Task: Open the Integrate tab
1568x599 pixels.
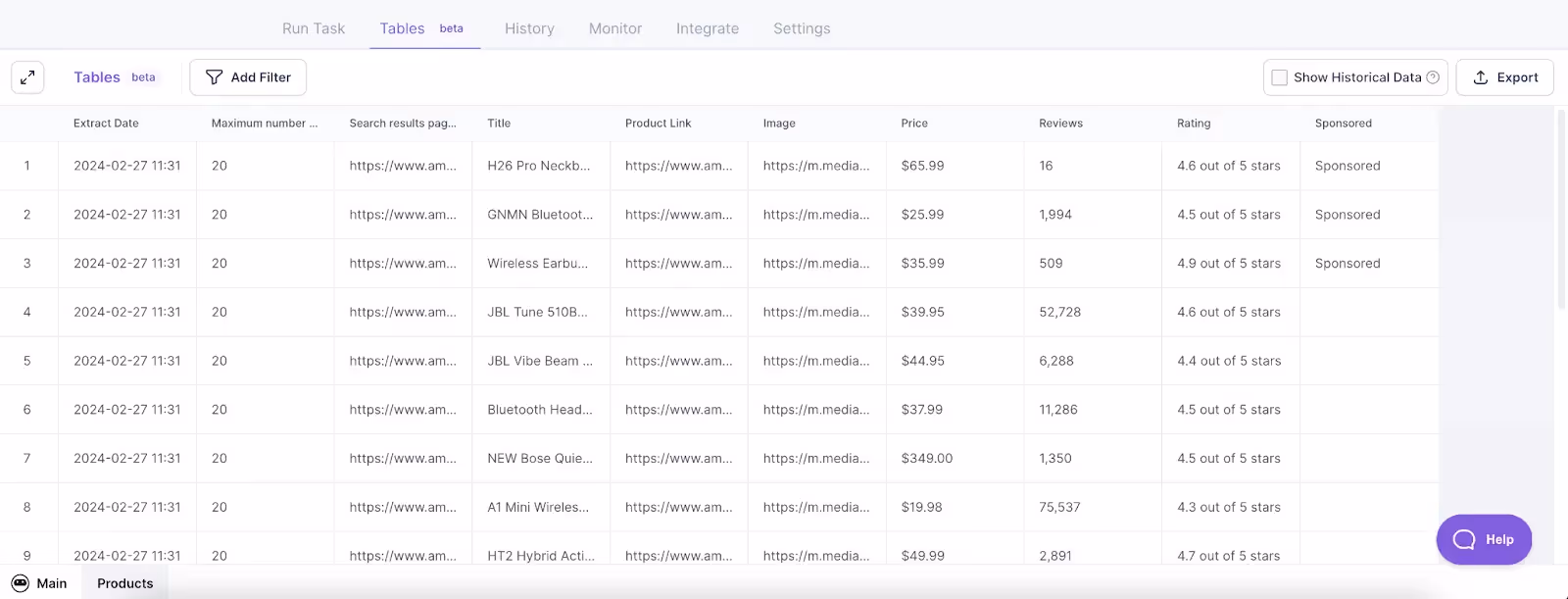Action: [708, 28]
